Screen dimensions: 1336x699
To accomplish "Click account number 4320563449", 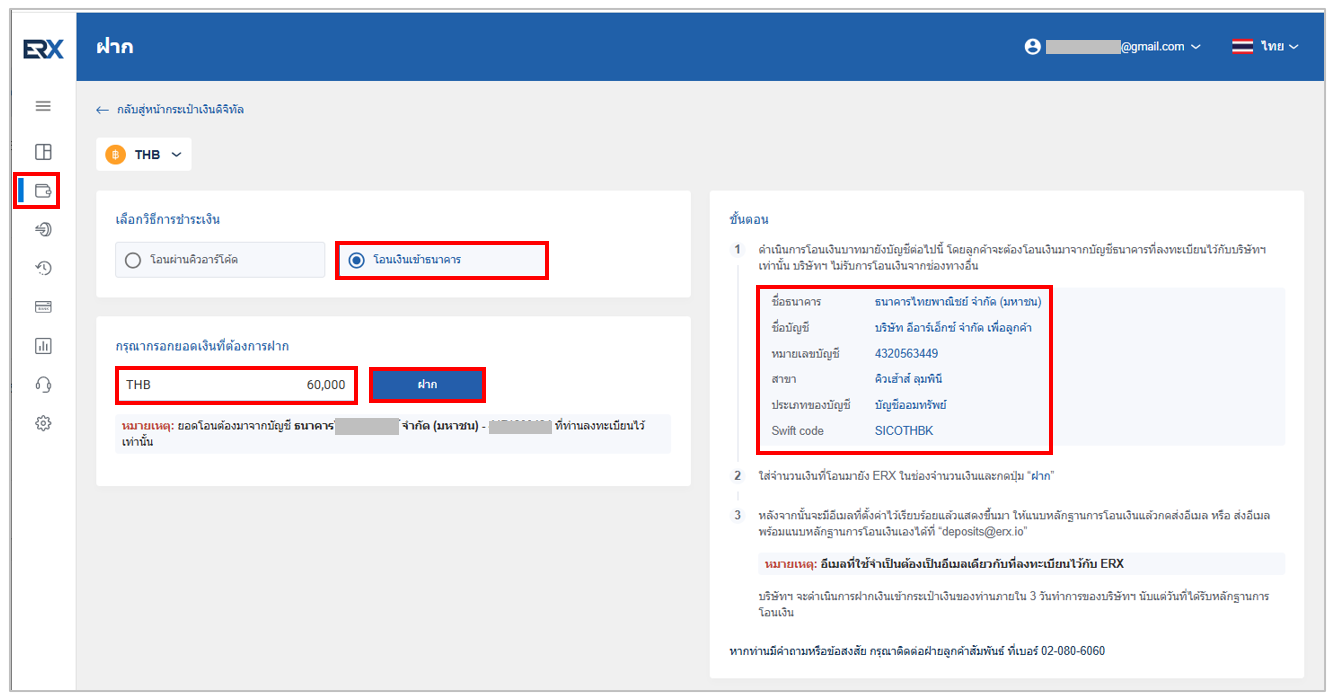I will coord(906,354).
